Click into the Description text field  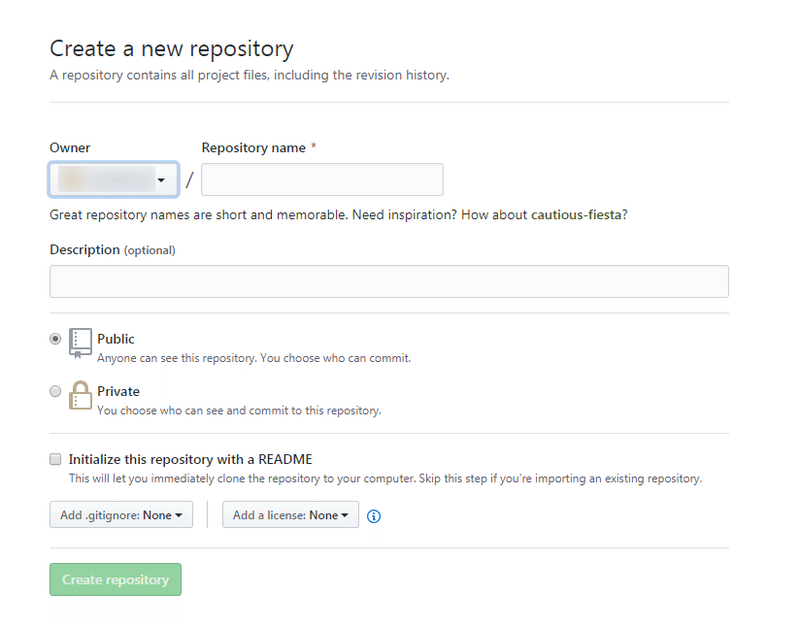[x=389, y=282]
